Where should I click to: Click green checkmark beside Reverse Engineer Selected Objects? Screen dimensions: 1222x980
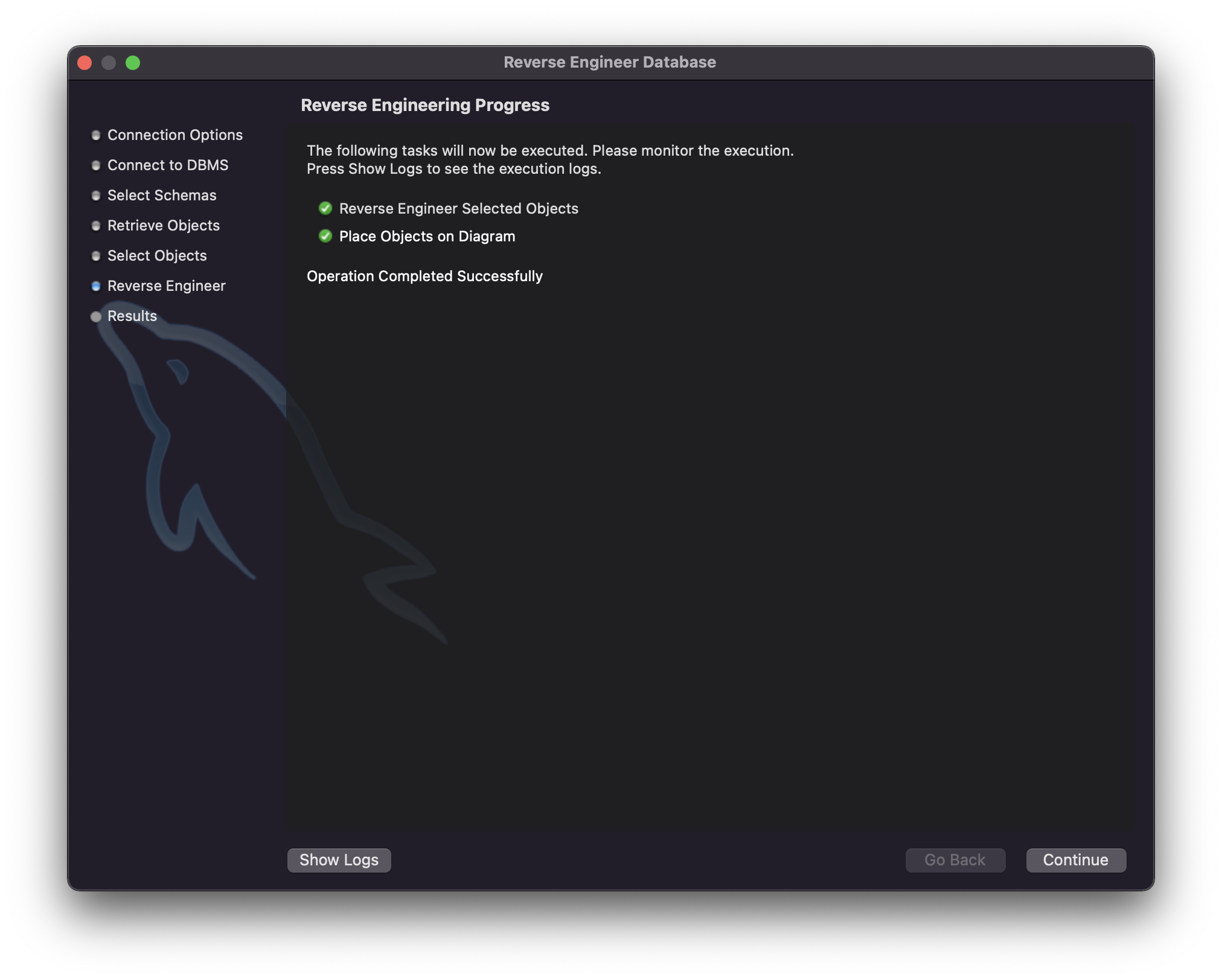click(325, 208)
